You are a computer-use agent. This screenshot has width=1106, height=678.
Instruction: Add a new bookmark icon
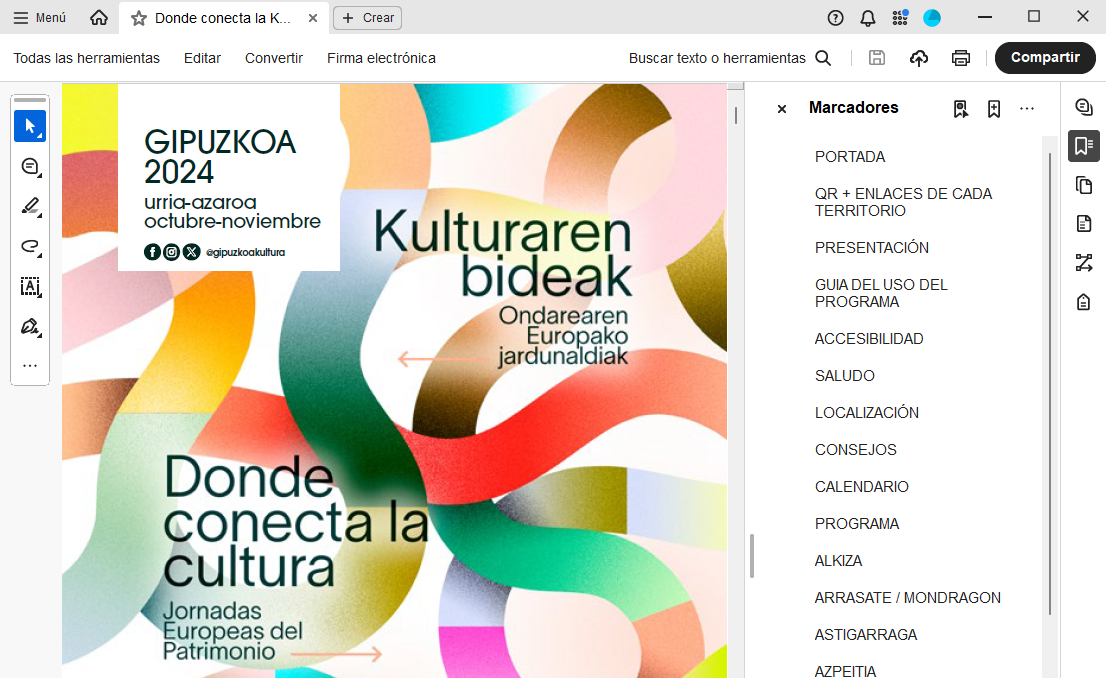tap(994, 109)
